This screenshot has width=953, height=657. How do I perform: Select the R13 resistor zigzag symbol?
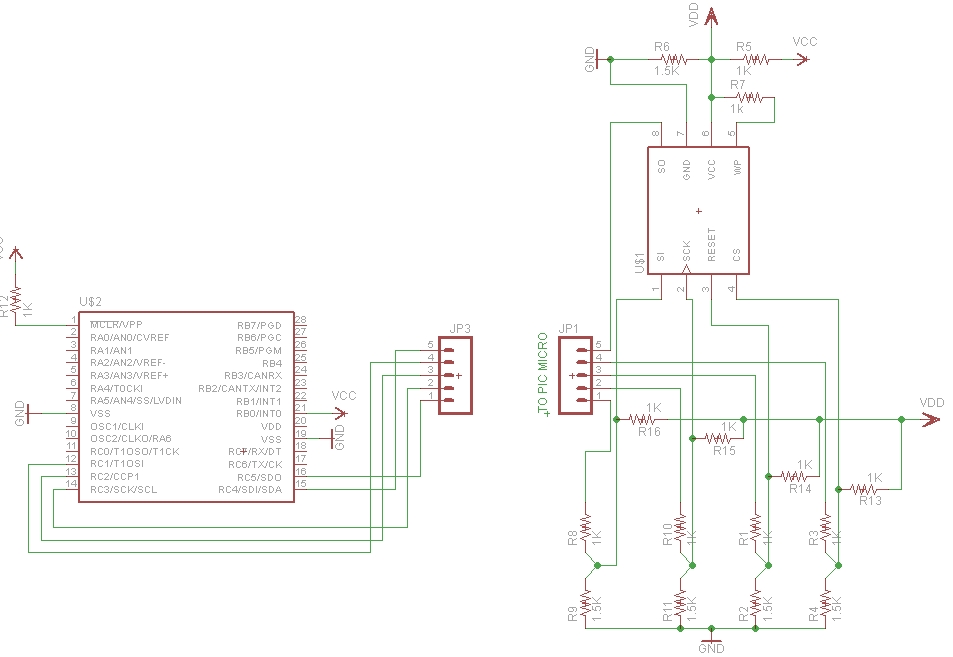(x=864, y=489)
